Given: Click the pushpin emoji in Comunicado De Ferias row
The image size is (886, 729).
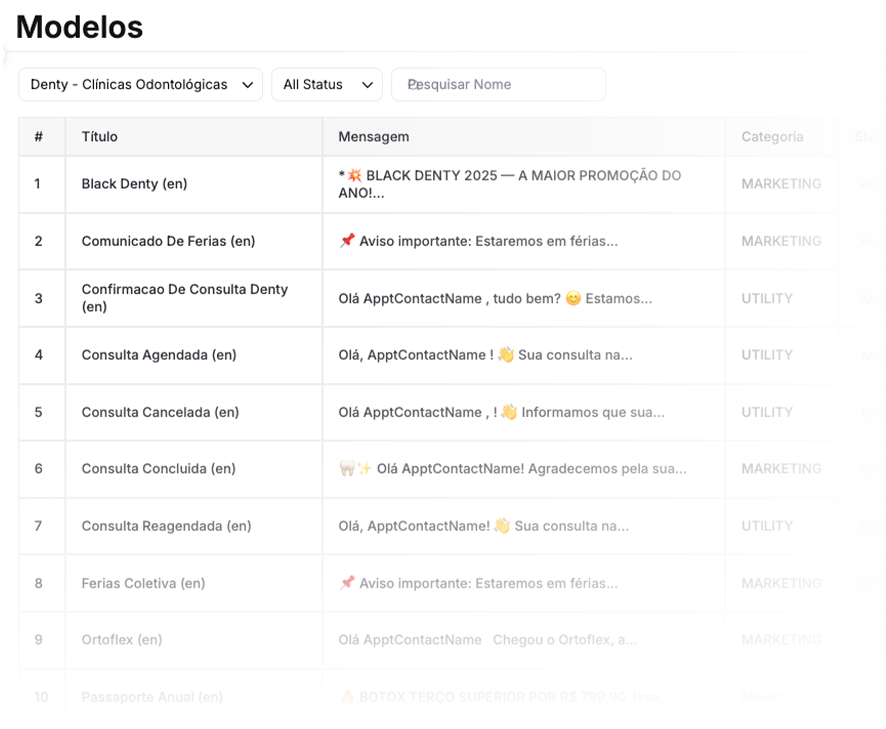Looking at the screenshot, I should point(347,241).
